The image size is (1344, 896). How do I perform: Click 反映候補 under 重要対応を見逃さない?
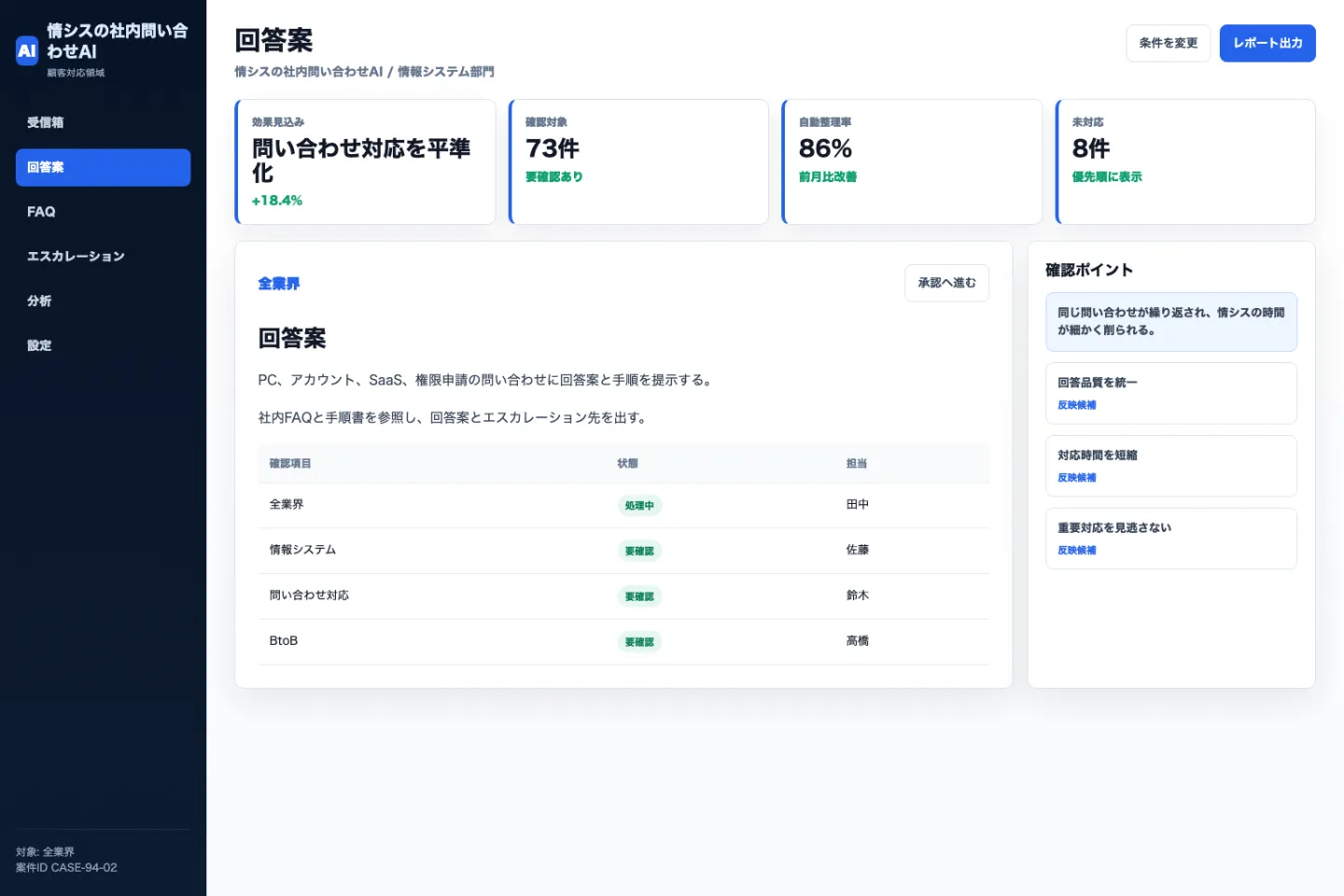click(1077, 551)
